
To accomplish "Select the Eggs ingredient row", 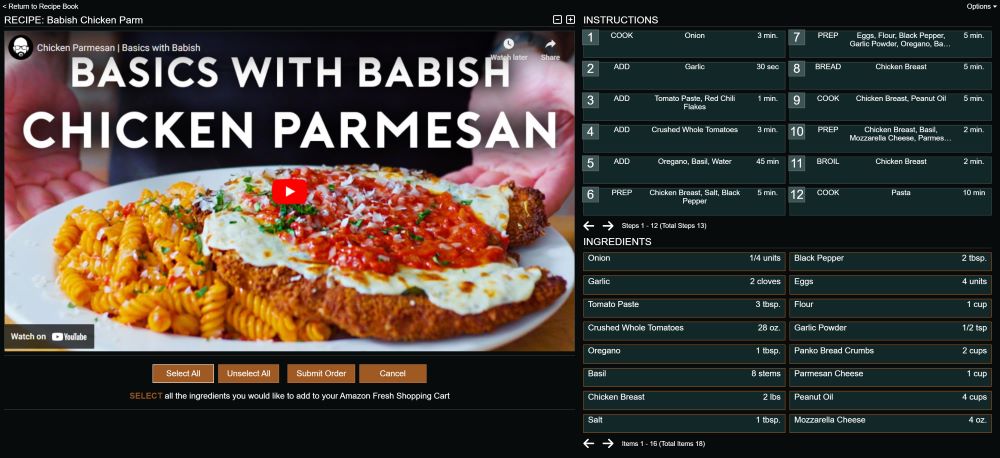I will pos(890,284).
